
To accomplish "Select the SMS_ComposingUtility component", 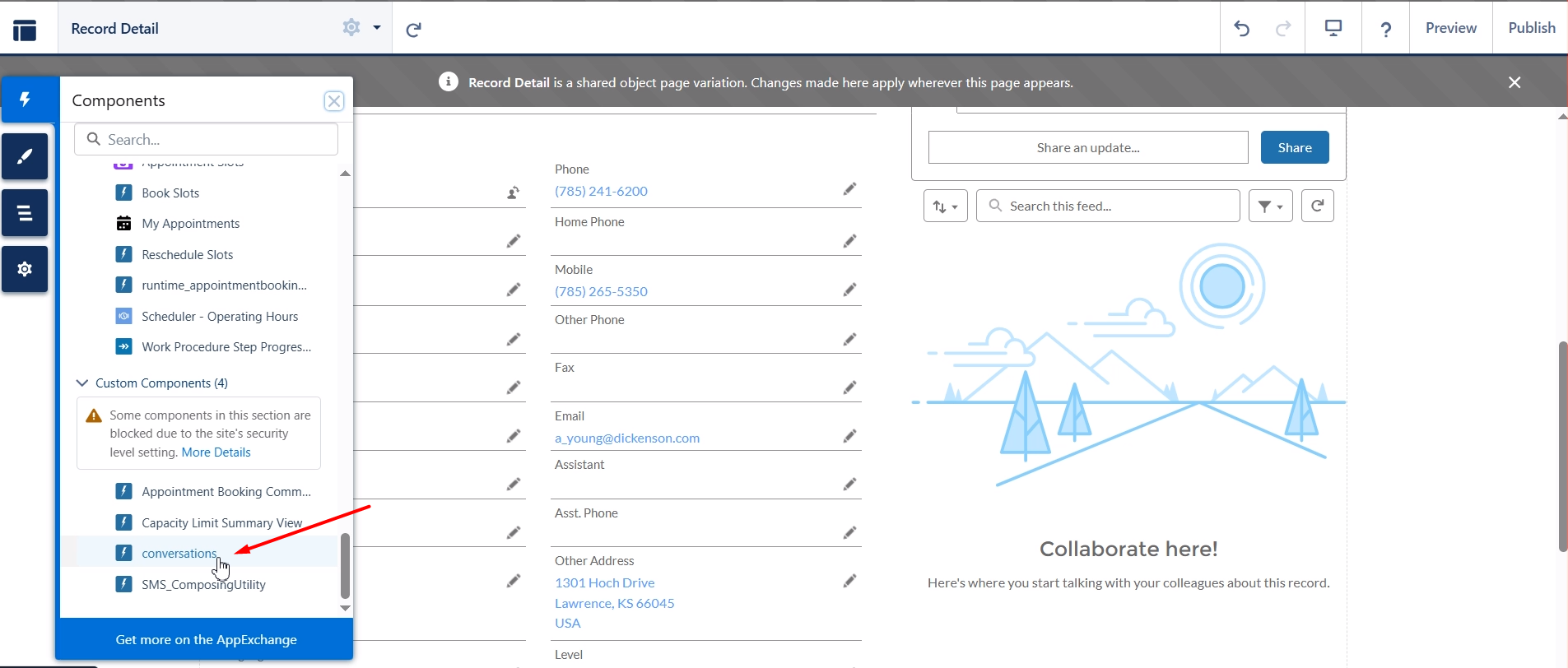I will 203,585.
